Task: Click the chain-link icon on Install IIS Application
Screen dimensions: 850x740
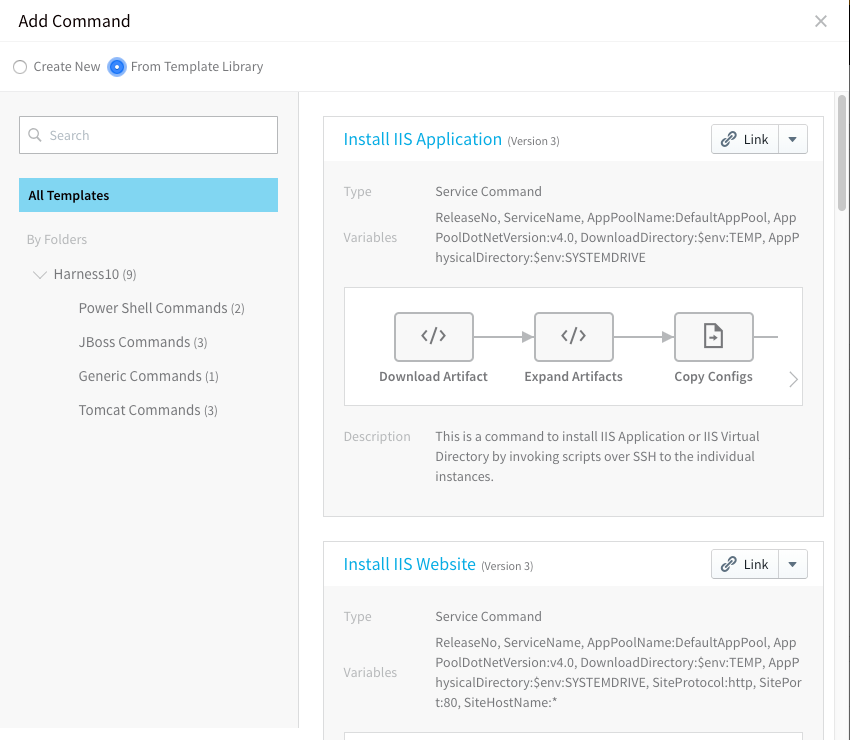Action: [728, 139]
